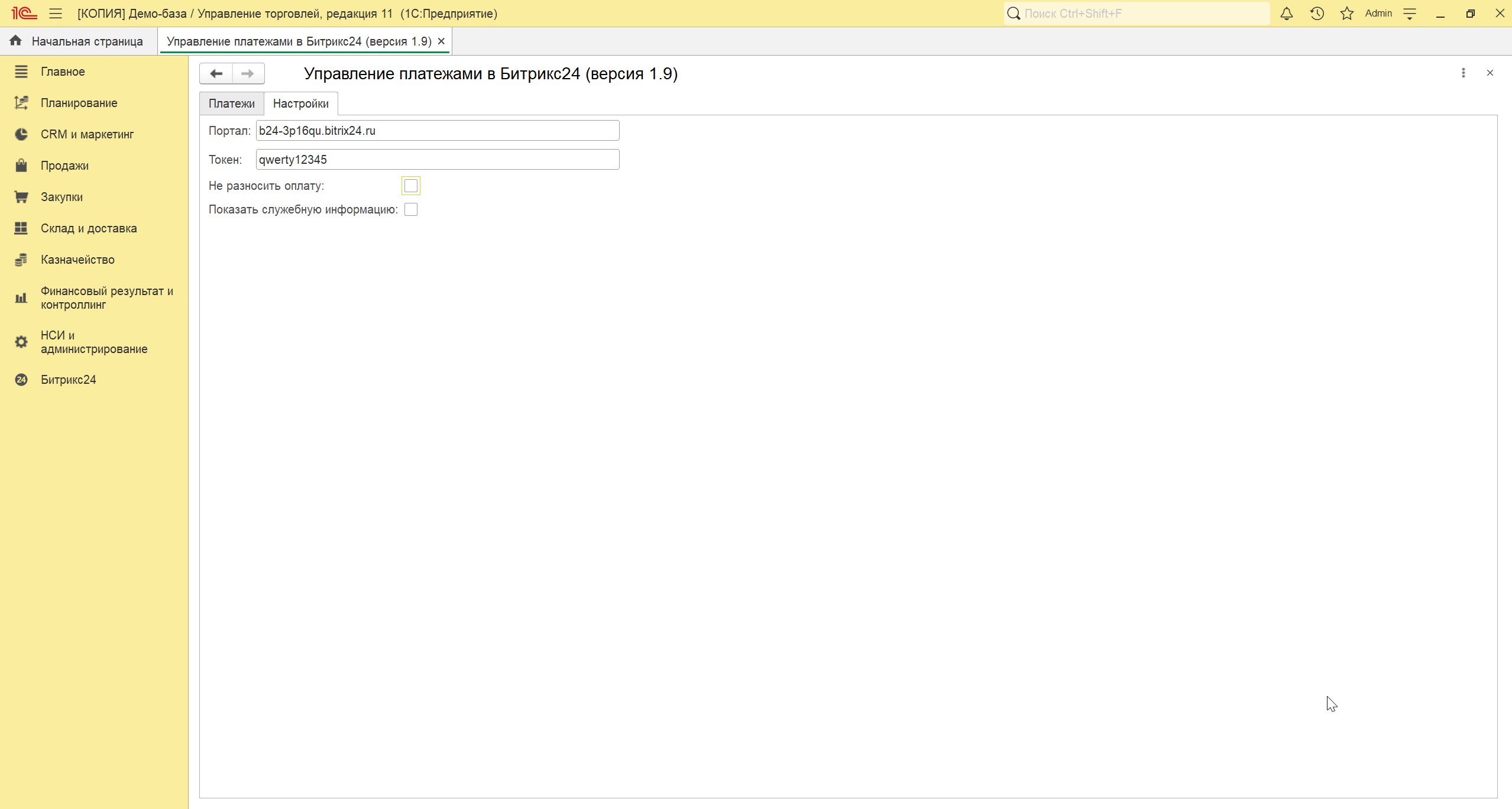This screenshot has height=809, width=1512.
Task: Close the Управление платежами tab
Action: tap(441, 41)
